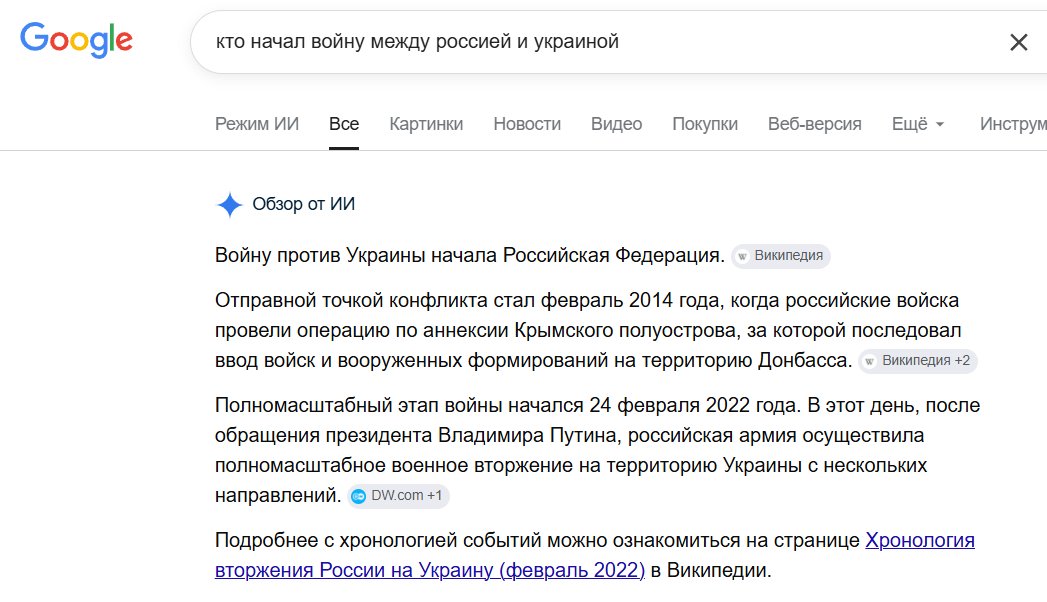Clear the search query with the X
Image resolution: width=1047 pixels, height=602 pixels.
pyautogui.click(x=1018, y=42)
